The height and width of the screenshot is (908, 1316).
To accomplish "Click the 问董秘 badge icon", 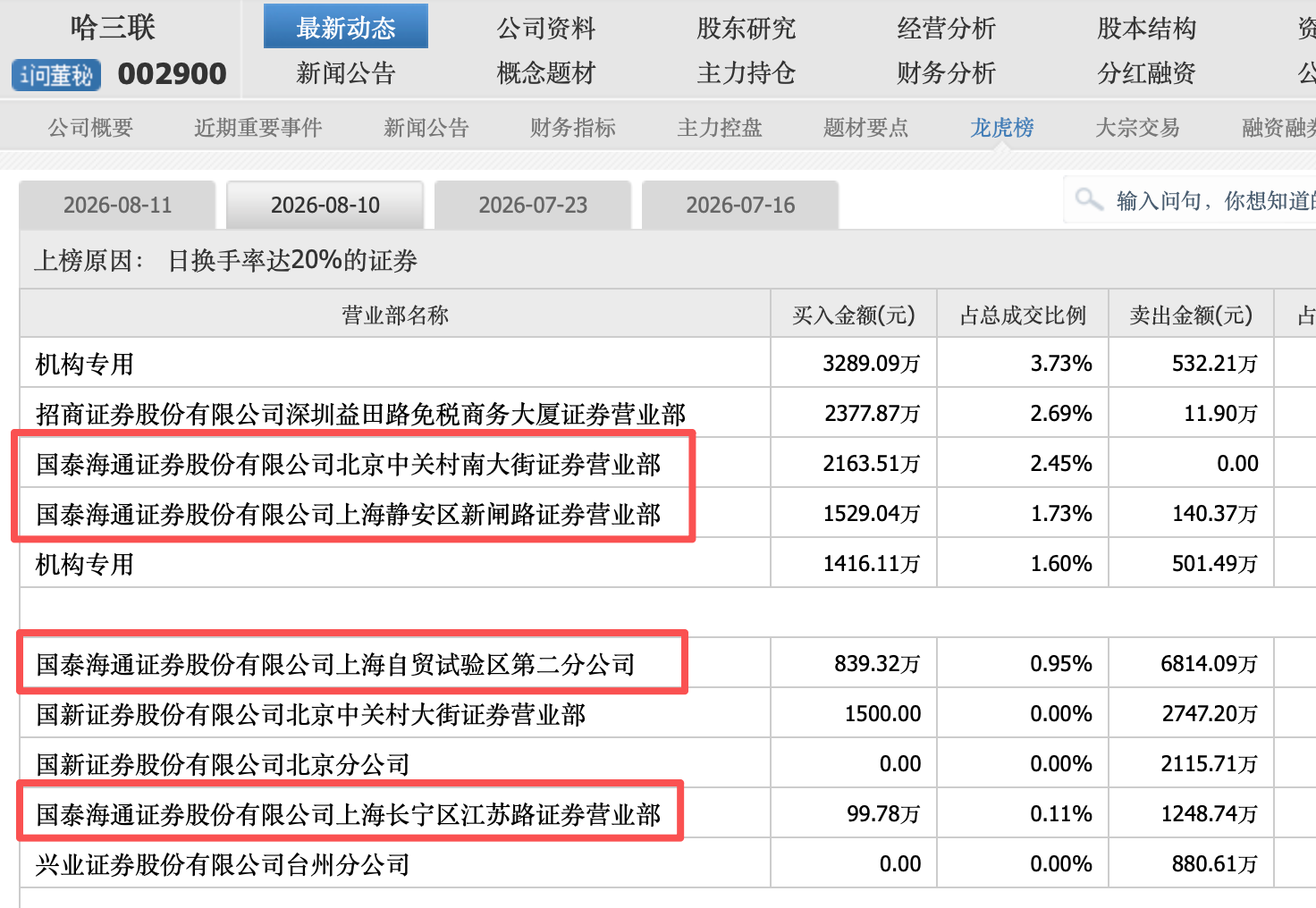I will coord(56,74).
